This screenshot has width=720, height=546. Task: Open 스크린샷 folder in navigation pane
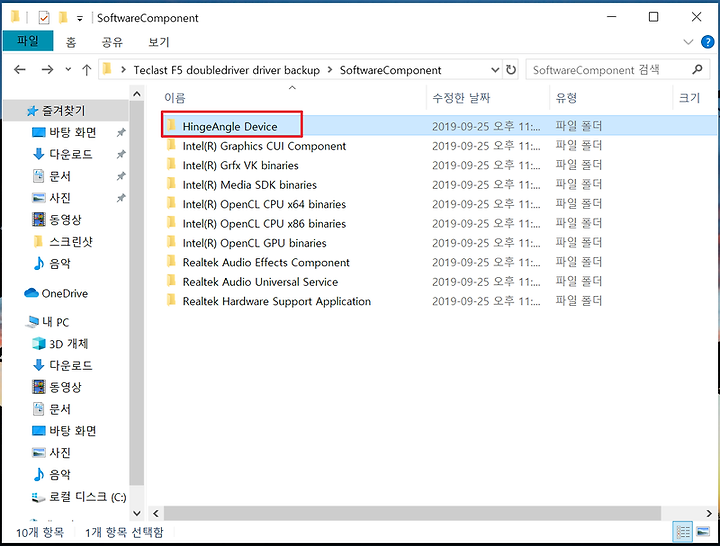point(70,242)
